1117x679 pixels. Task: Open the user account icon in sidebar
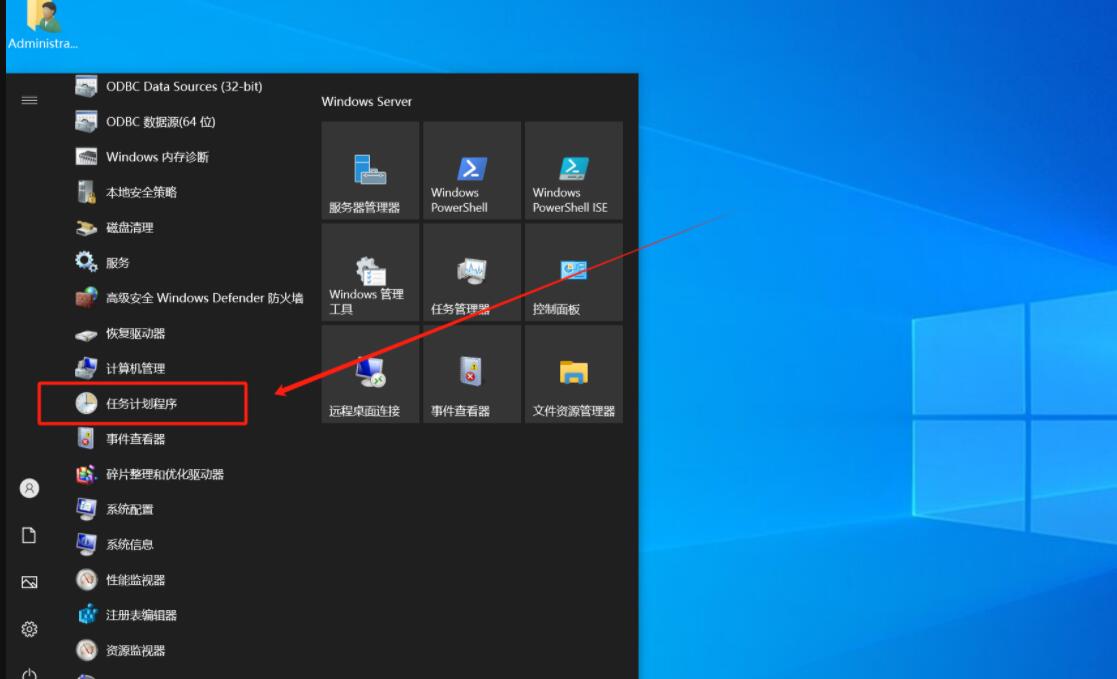tap(29, 488)
